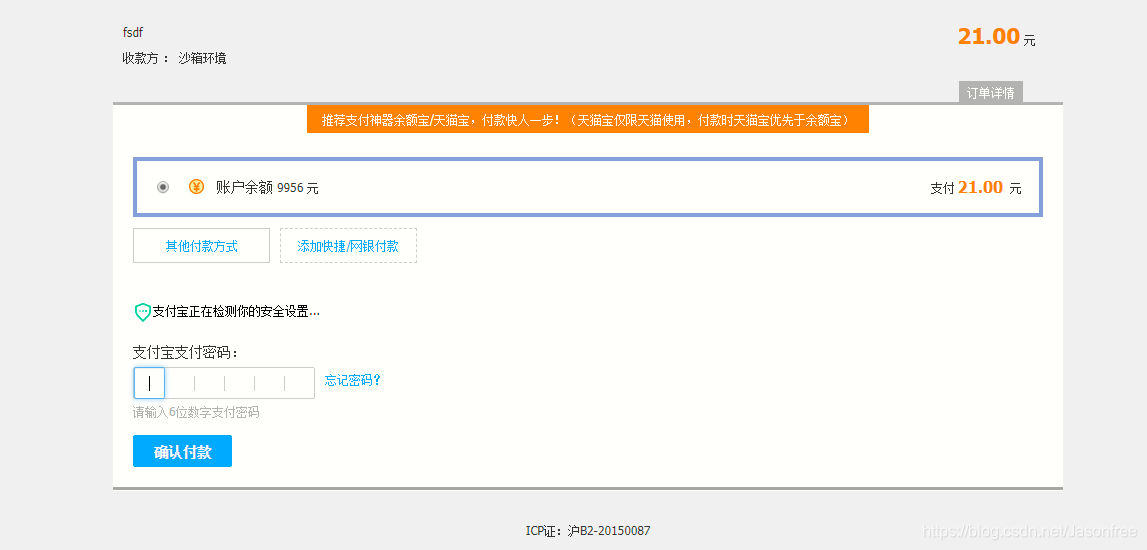Open the 订单详情 order details tab
1147x550 pixels.
990,93
